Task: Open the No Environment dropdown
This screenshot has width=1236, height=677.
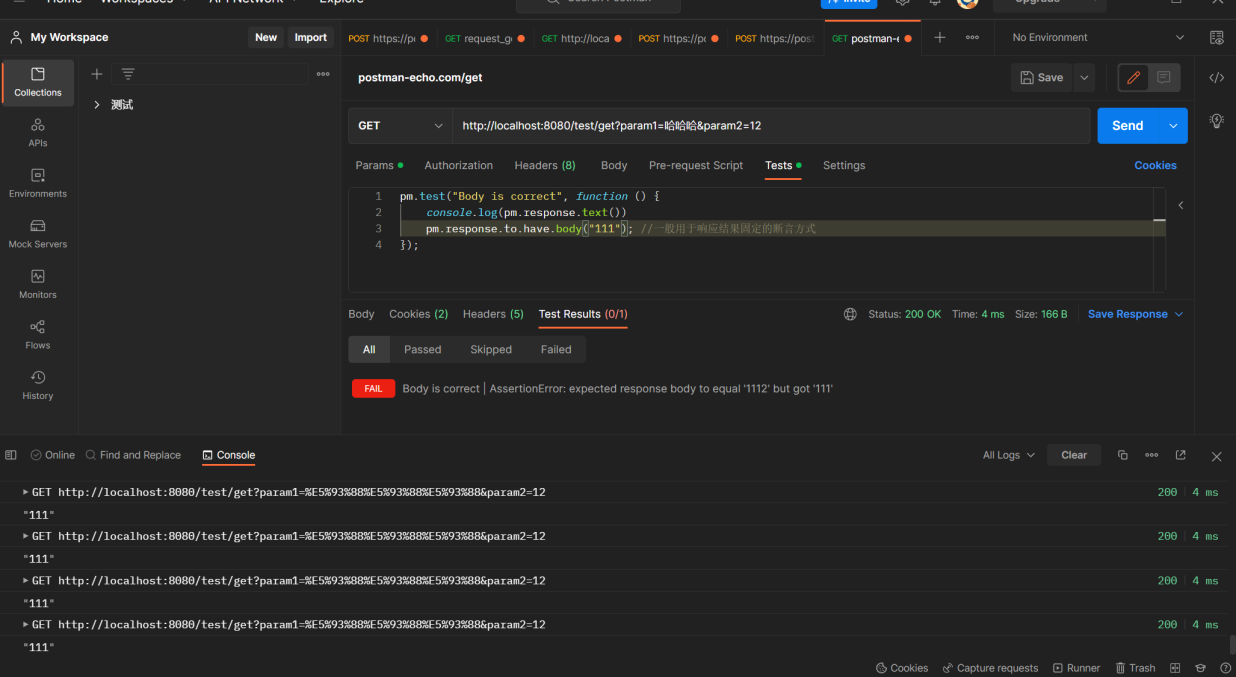Action: click(1097, 38)
